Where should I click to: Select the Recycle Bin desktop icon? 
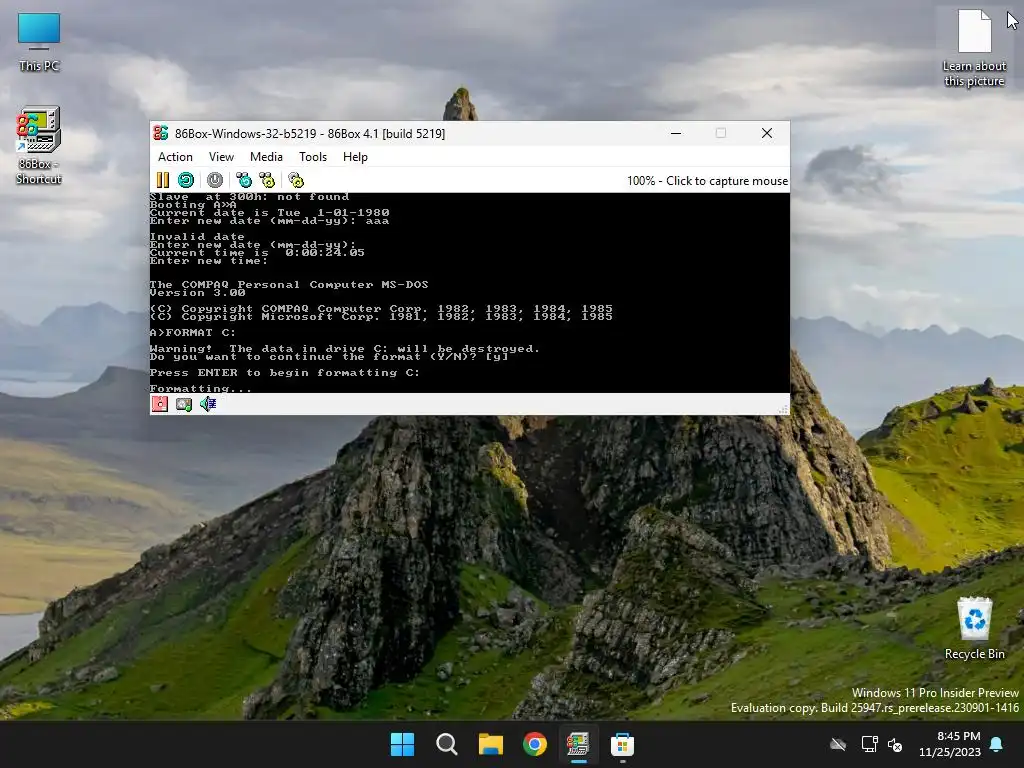pos(974,628)
